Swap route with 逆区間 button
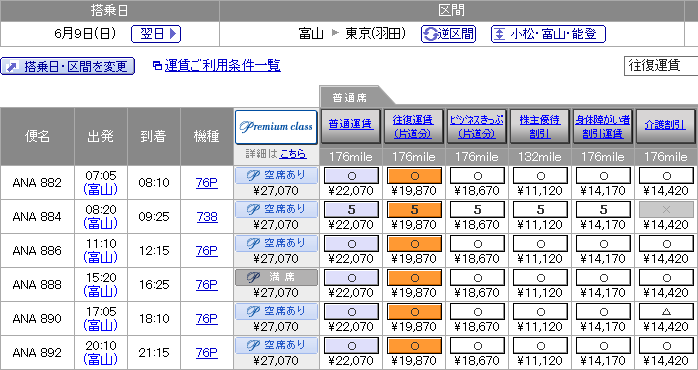The height and width of the screenshot is (370, 698). [448, 34]
